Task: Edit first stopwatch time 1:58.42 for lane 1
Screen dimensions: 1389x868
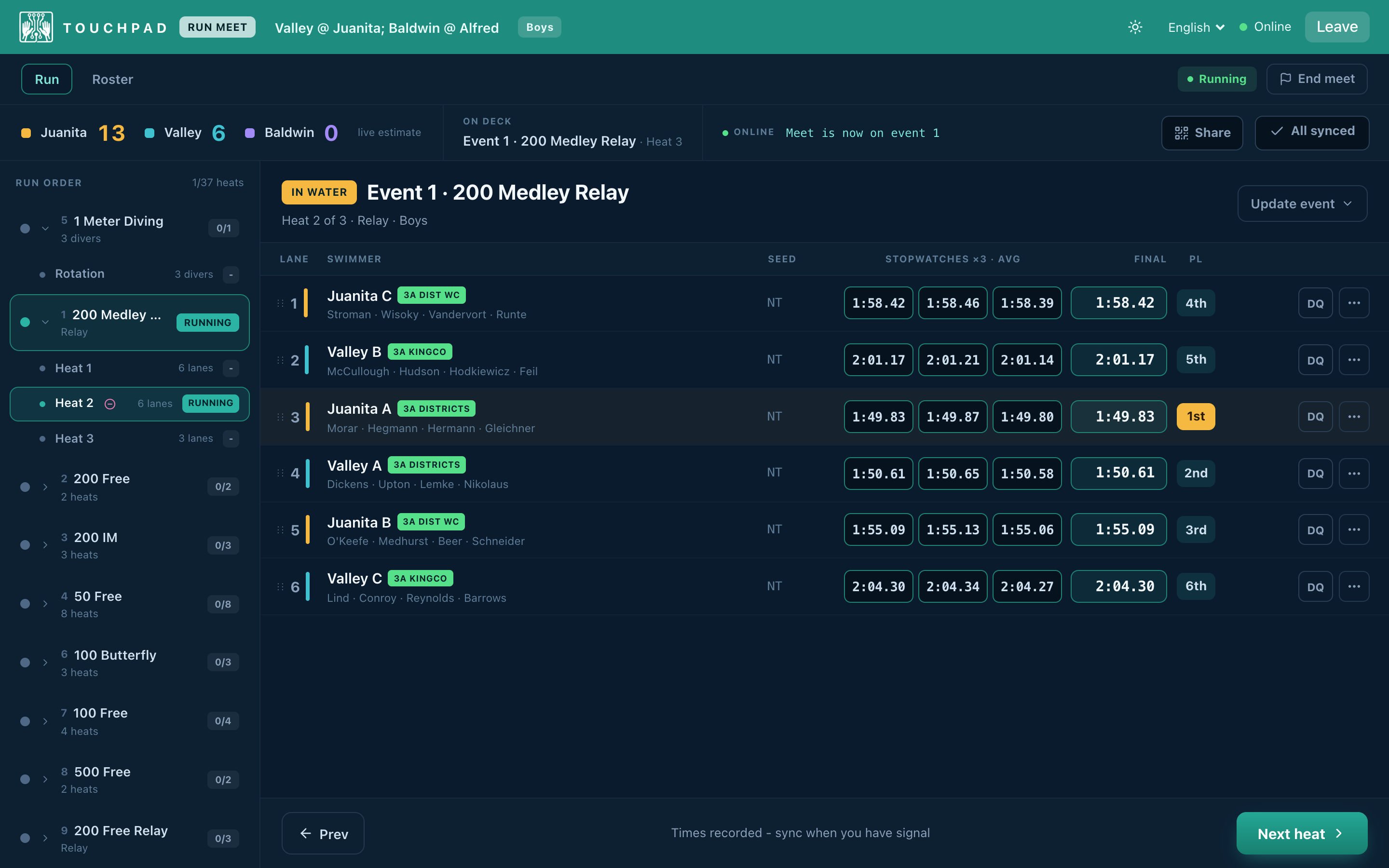Action: [878, 302]
